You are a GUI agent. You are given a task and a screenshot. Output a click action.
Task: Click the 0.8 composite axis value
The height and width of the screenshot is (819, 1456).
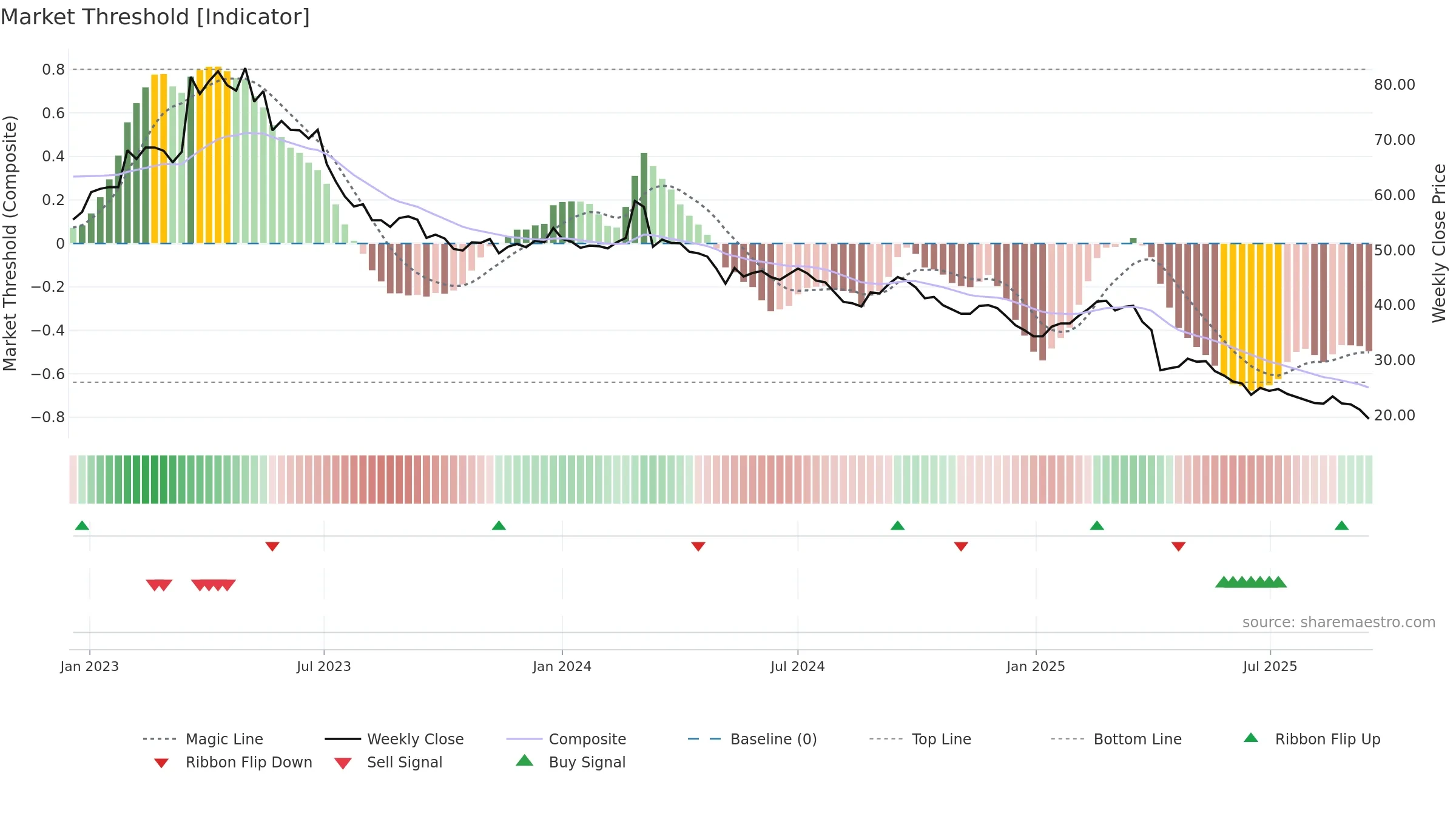[x=53, y=70]
